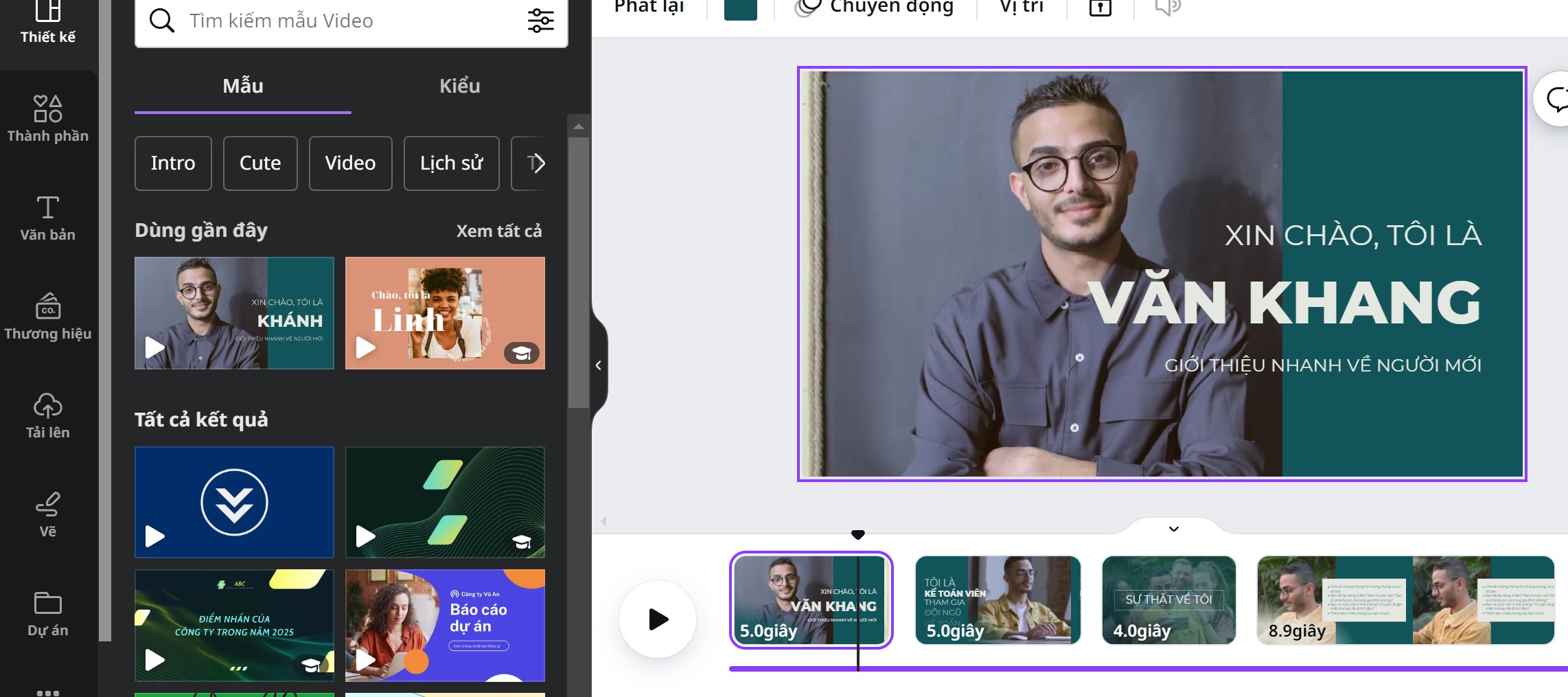
Task: Collapse the side panel with arrow handle
Action: [x=599, y=365]
